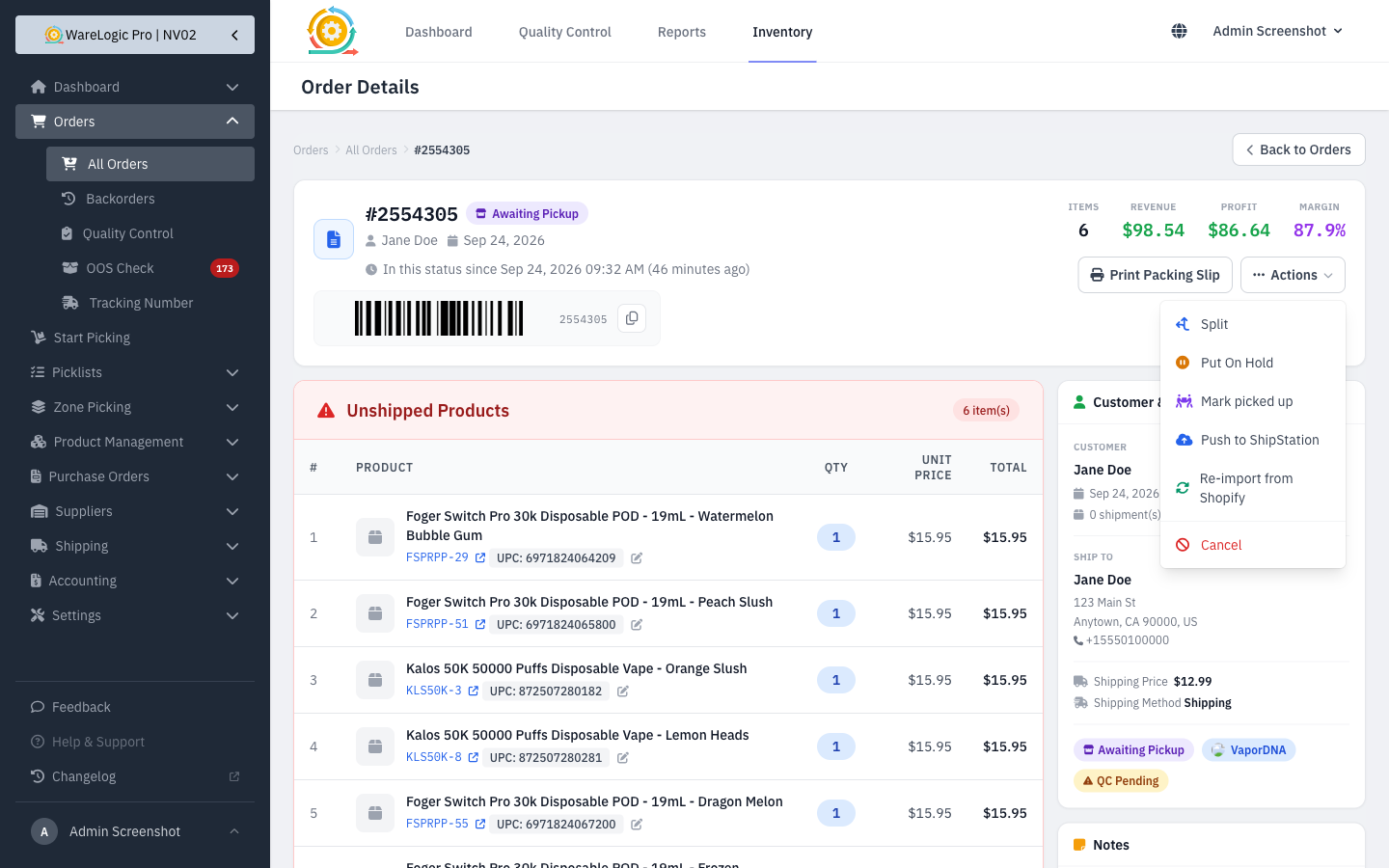The width and height of the screenshot is (1389, 868).
Task: Open external link for SKU FSPRPP-55
Action: (480, 824)
